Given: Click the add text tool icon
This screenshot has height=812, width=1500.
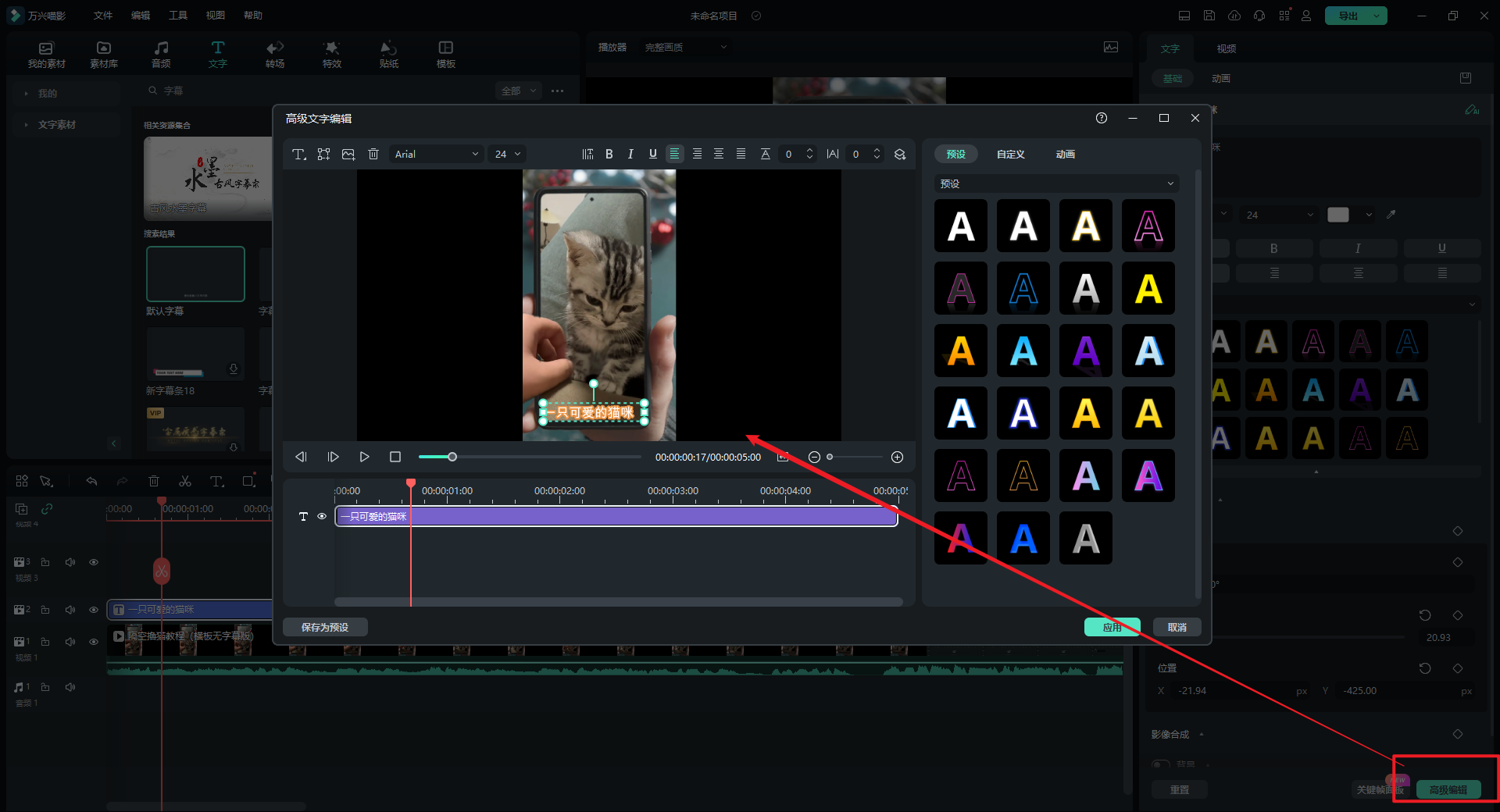Looking at the screenshot, I should 298,155.
